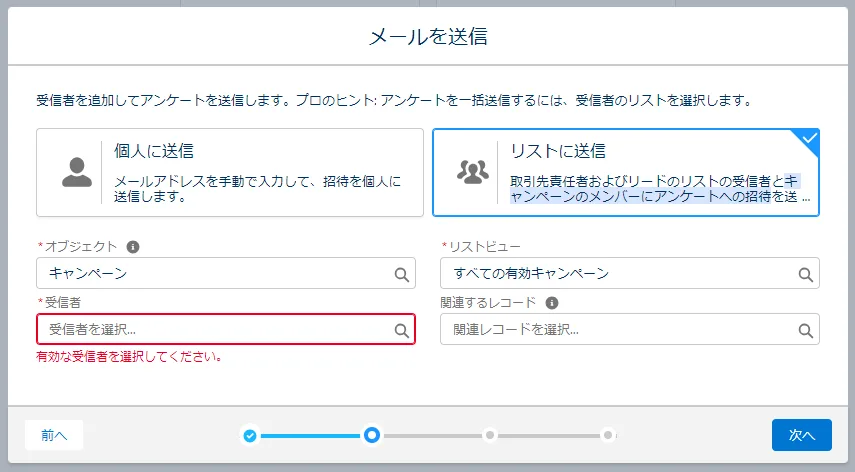Click search icon in 受信者 field

401,330
